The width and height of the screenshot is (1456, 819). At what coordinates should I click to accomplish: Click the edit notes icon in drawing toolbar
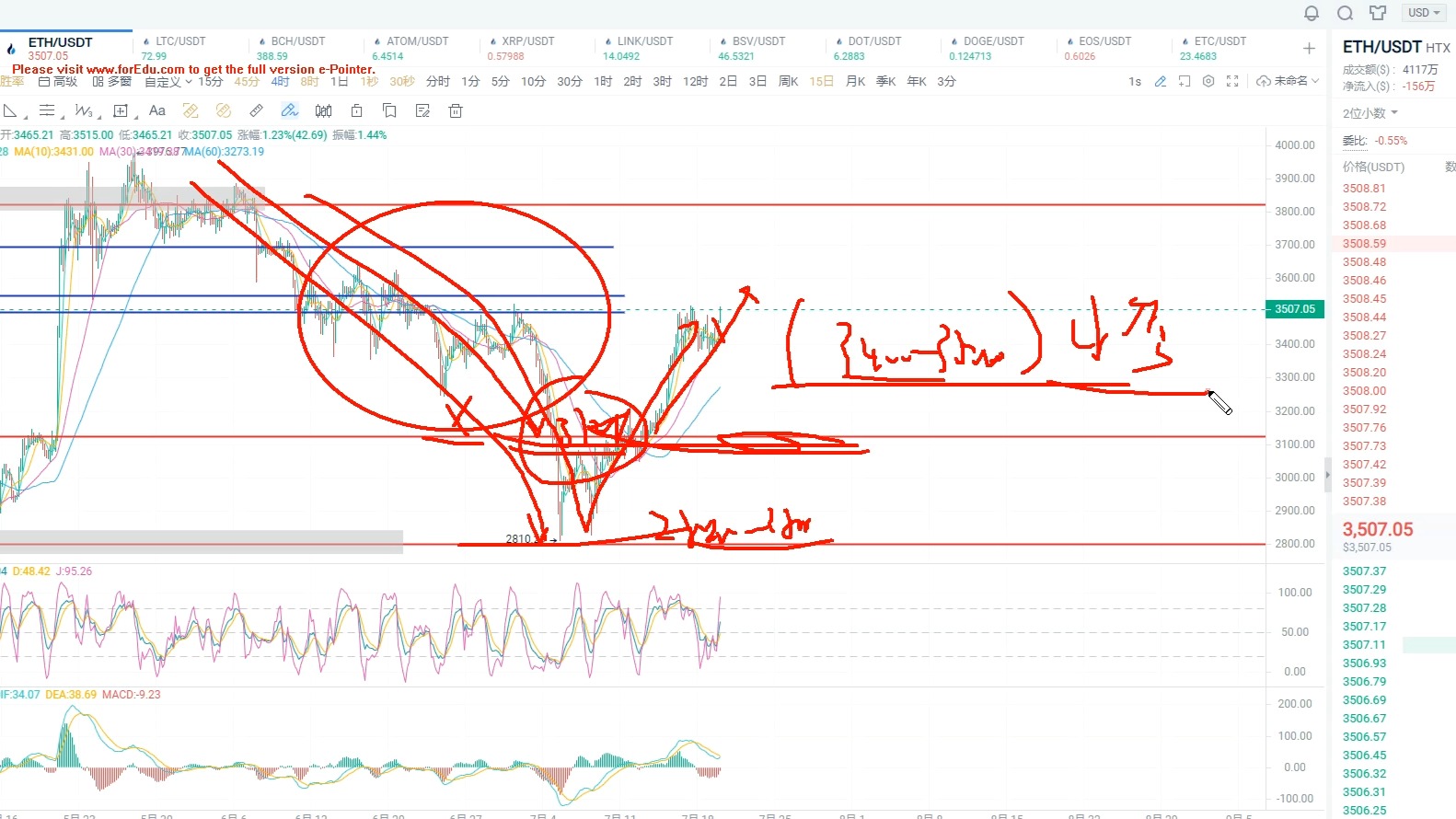[x=422, y=111]
